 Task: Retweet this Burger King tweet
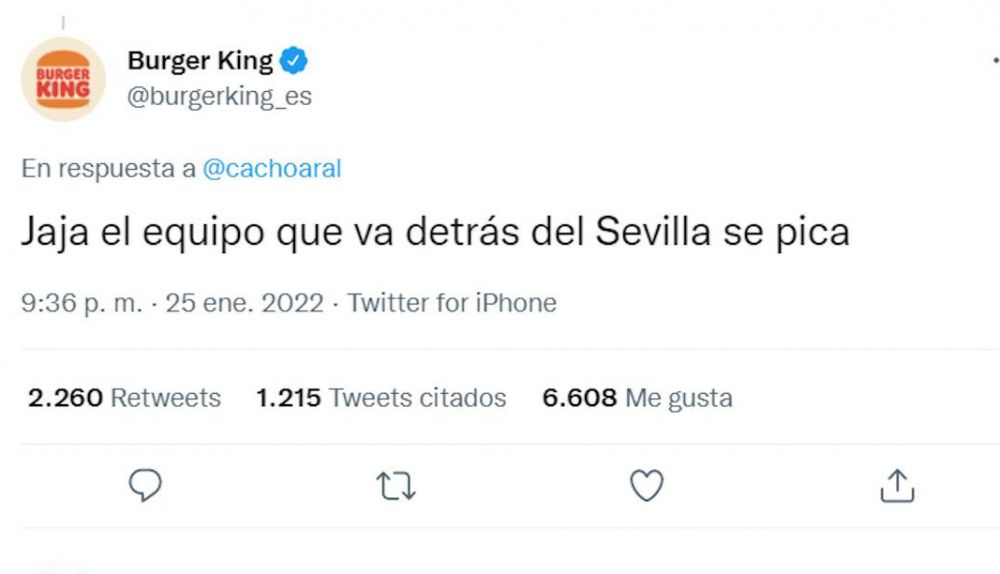(396, 487)
